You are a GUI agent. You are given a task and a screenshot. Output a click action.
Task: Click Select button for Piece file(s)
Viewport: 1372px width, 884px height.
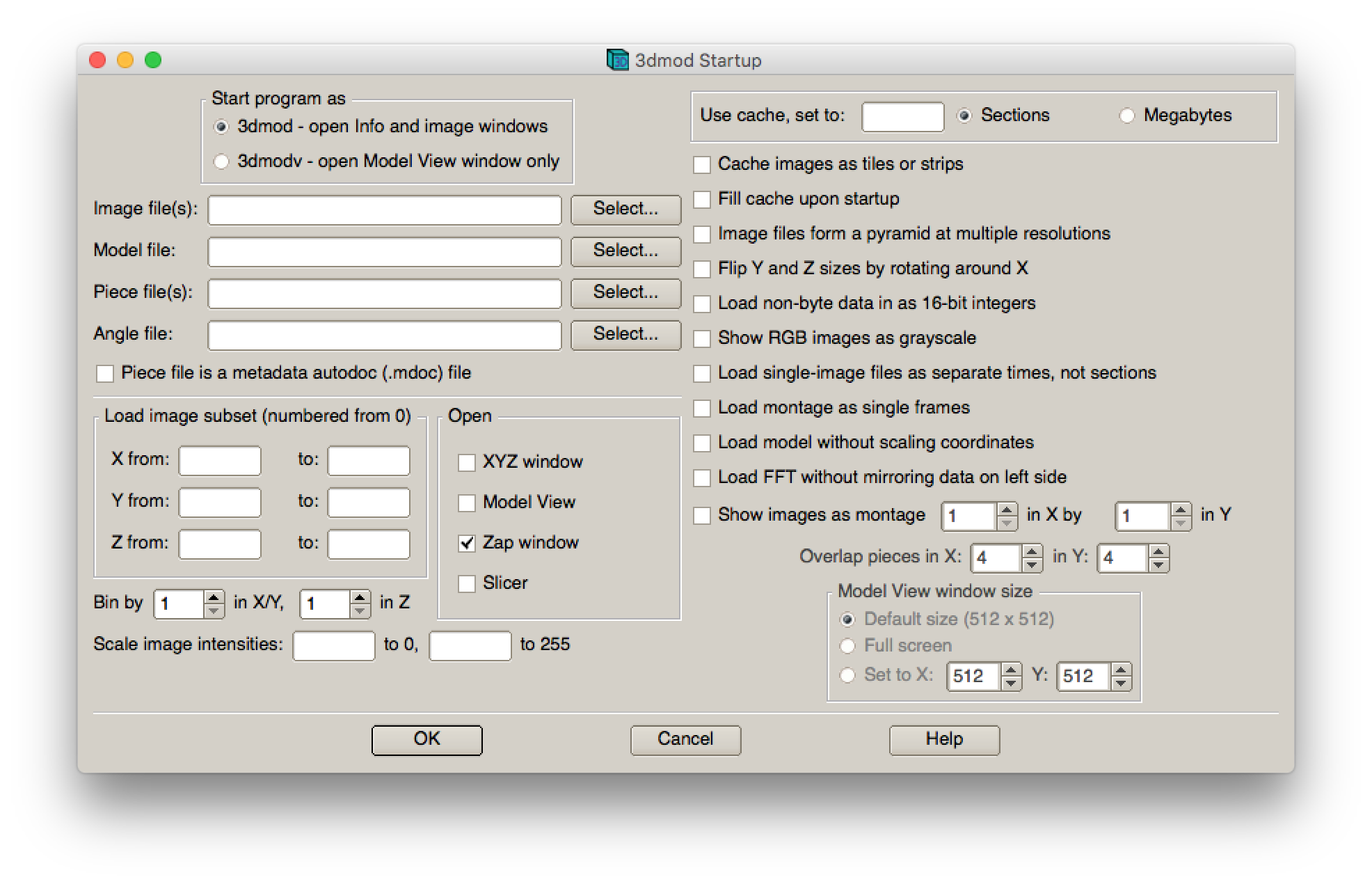[625, 292]
